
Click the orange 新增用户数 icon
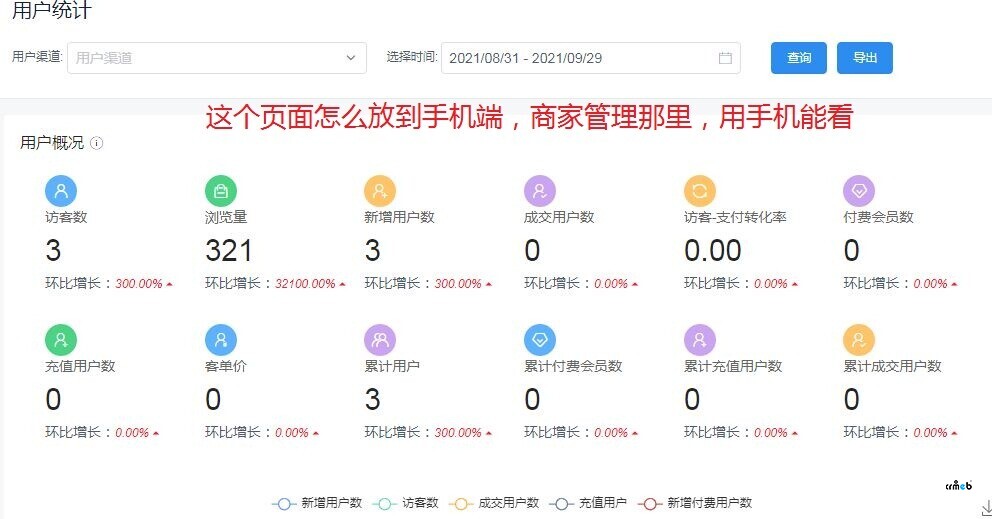(x=380, y=190)
